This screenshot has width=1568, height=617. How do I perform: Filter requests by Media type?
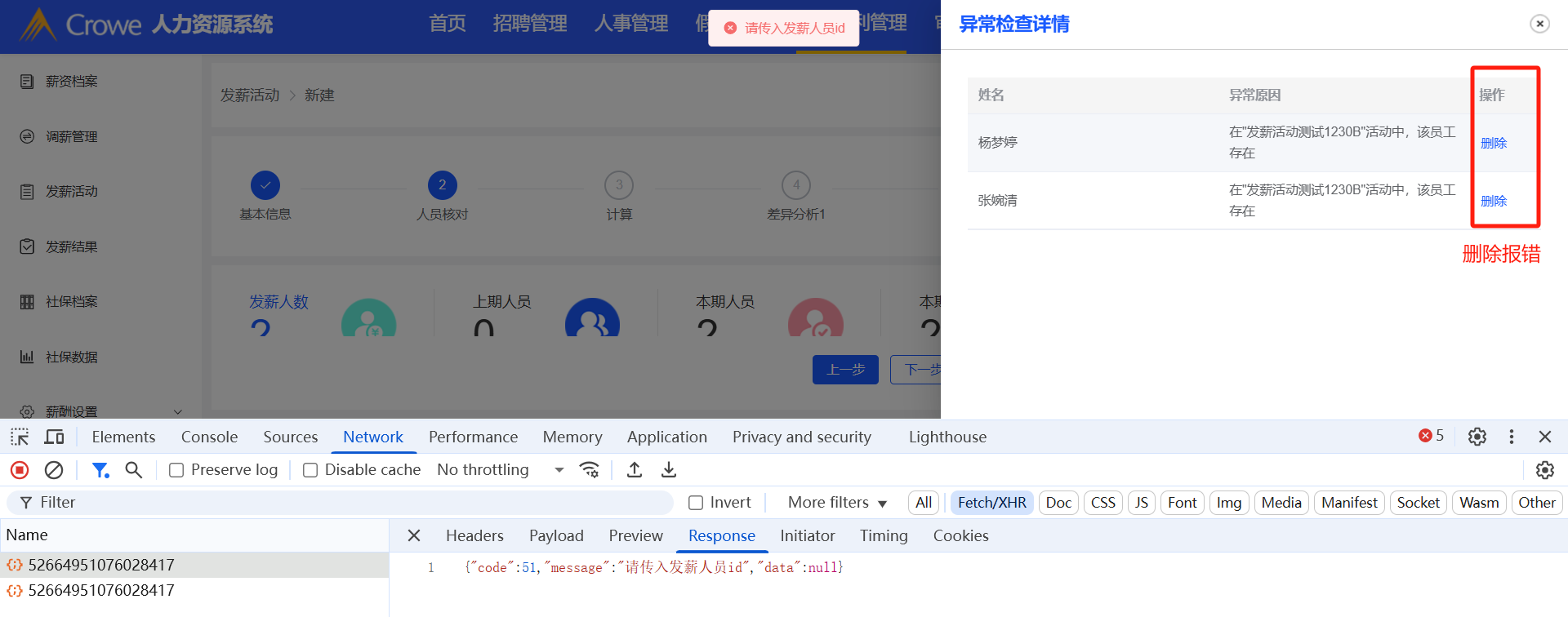click(1281, 503)
